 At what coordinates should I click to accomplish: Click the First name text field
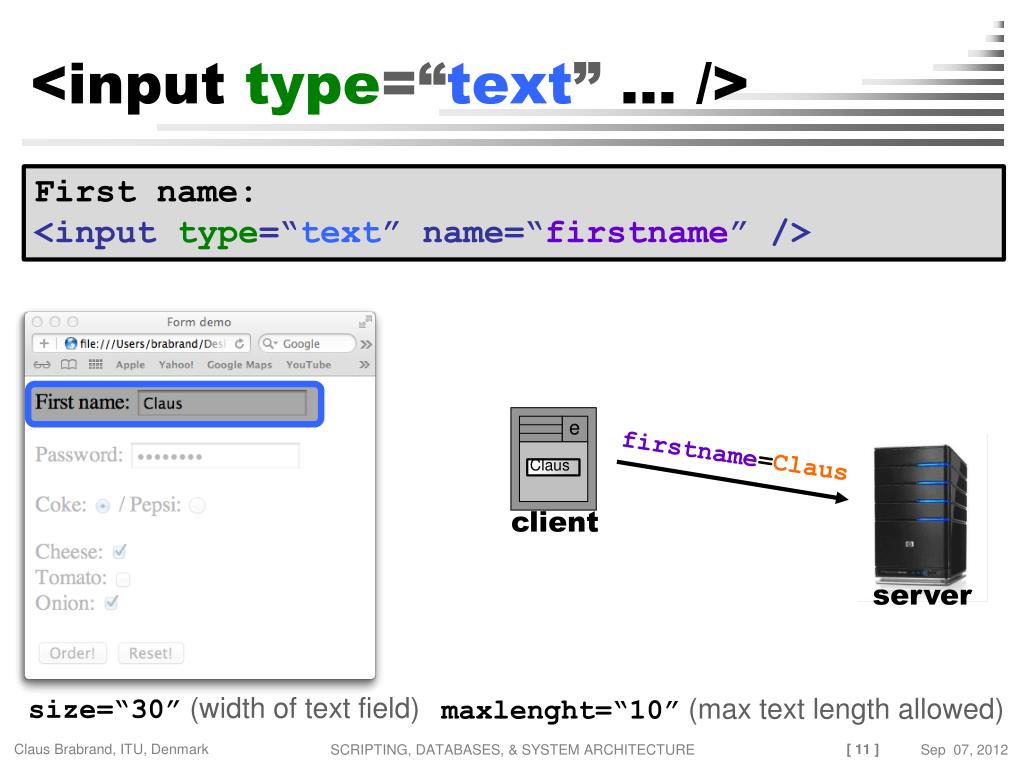222,403
